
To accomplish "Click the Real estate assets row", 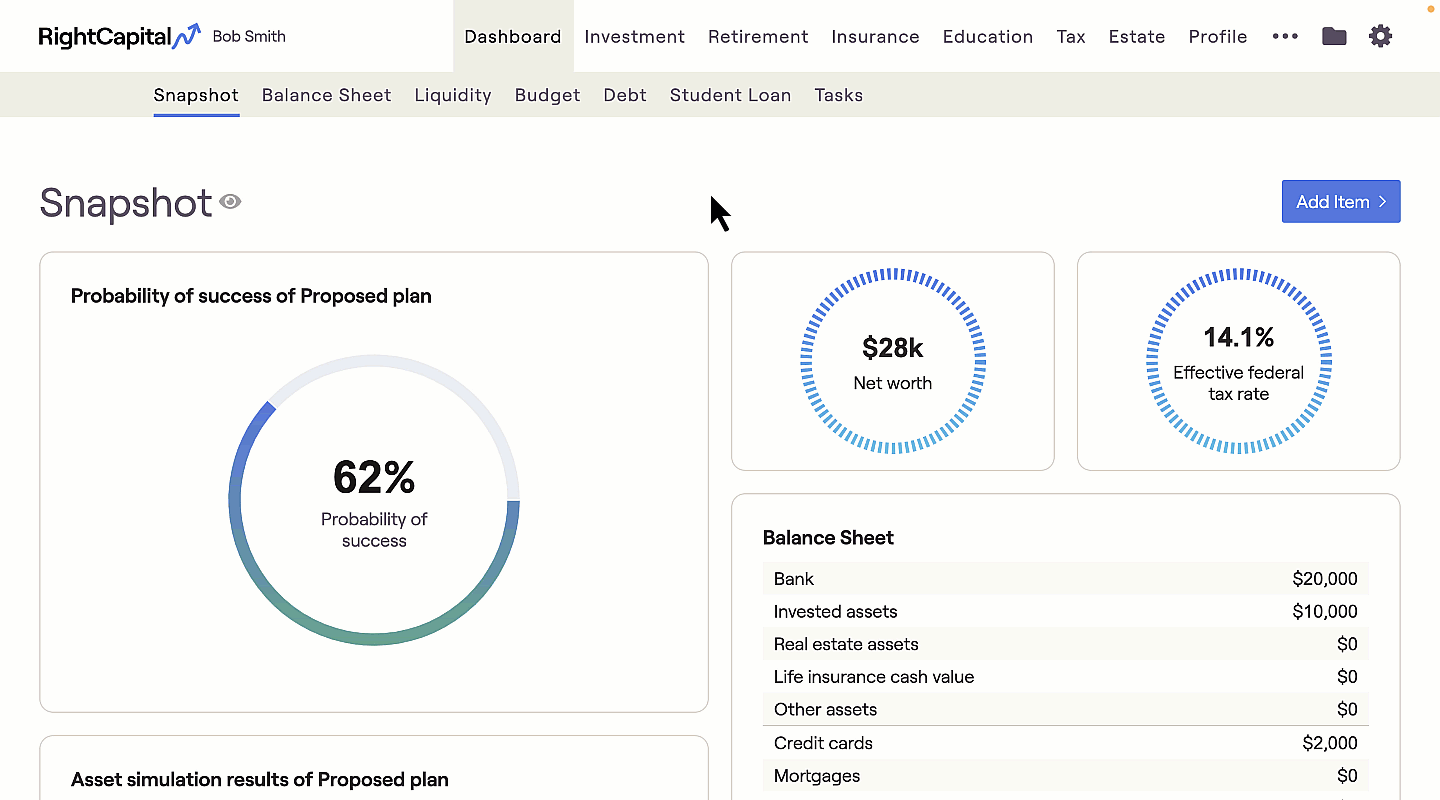I will (x=1066, y=644).
